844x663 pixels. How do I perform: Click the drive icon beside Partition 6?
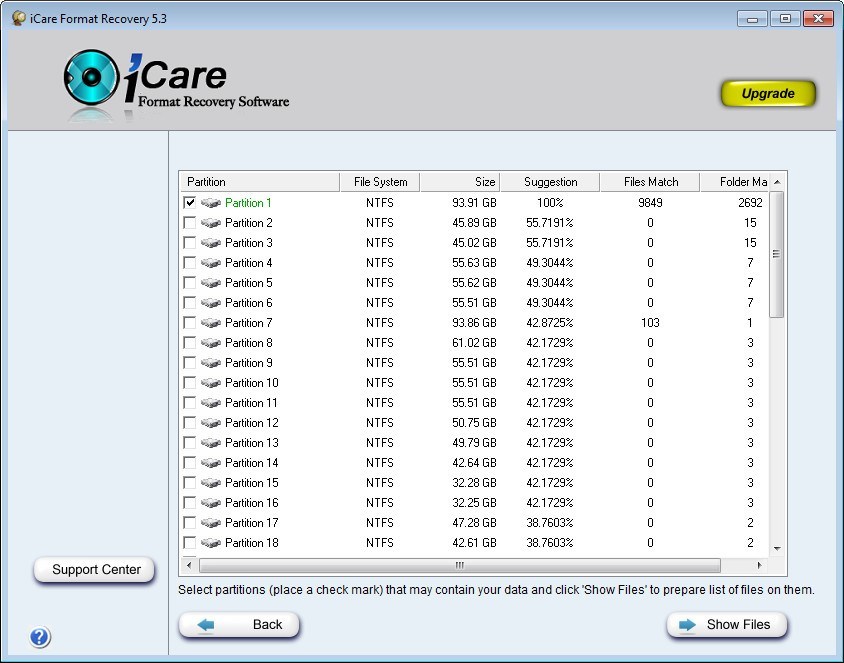pos(211,302)
